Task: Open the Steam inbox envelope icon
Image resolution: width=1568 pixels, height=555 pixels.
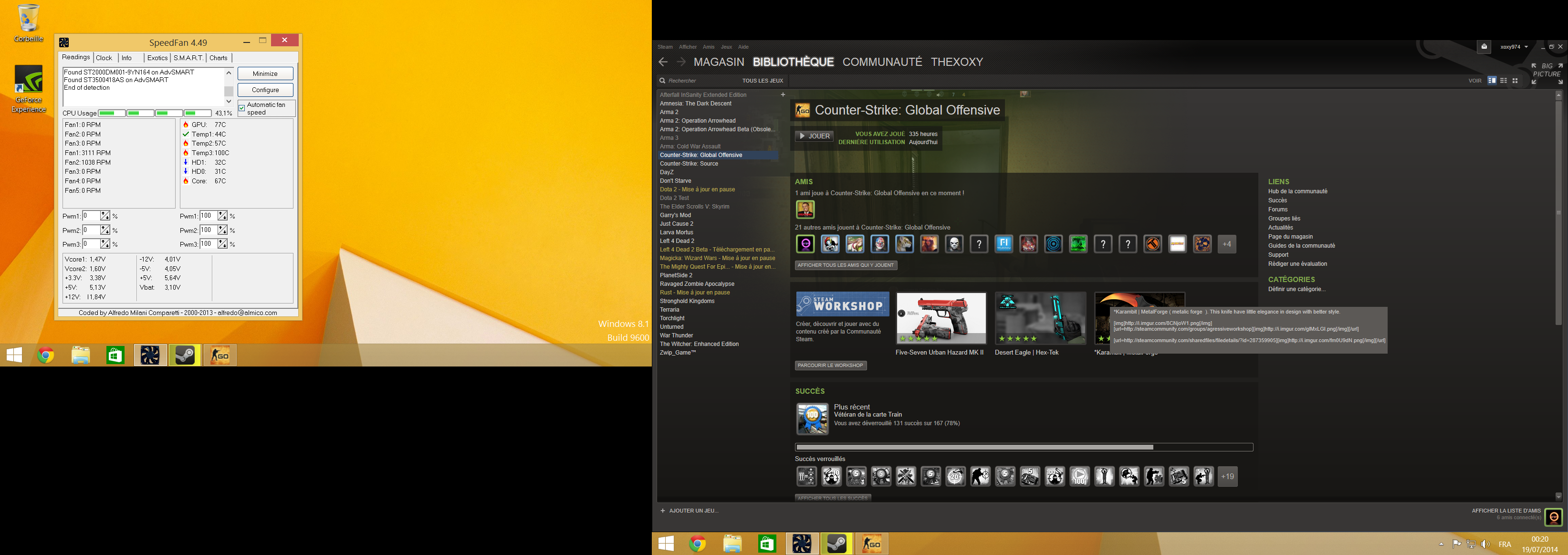Action: tap(1484, 47)
